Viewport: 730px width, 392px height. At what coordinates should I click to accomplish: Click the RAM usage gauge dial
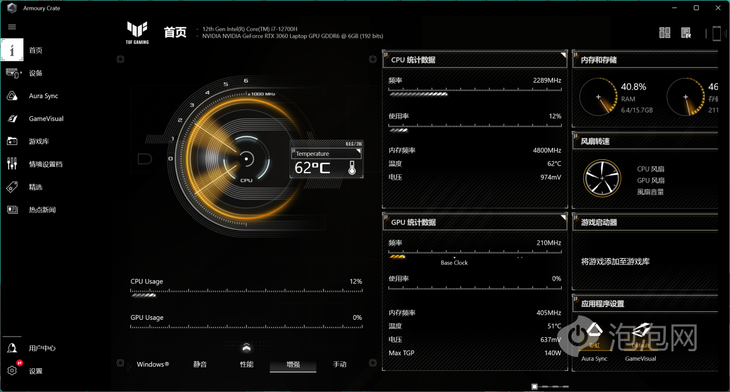point(598,96)
